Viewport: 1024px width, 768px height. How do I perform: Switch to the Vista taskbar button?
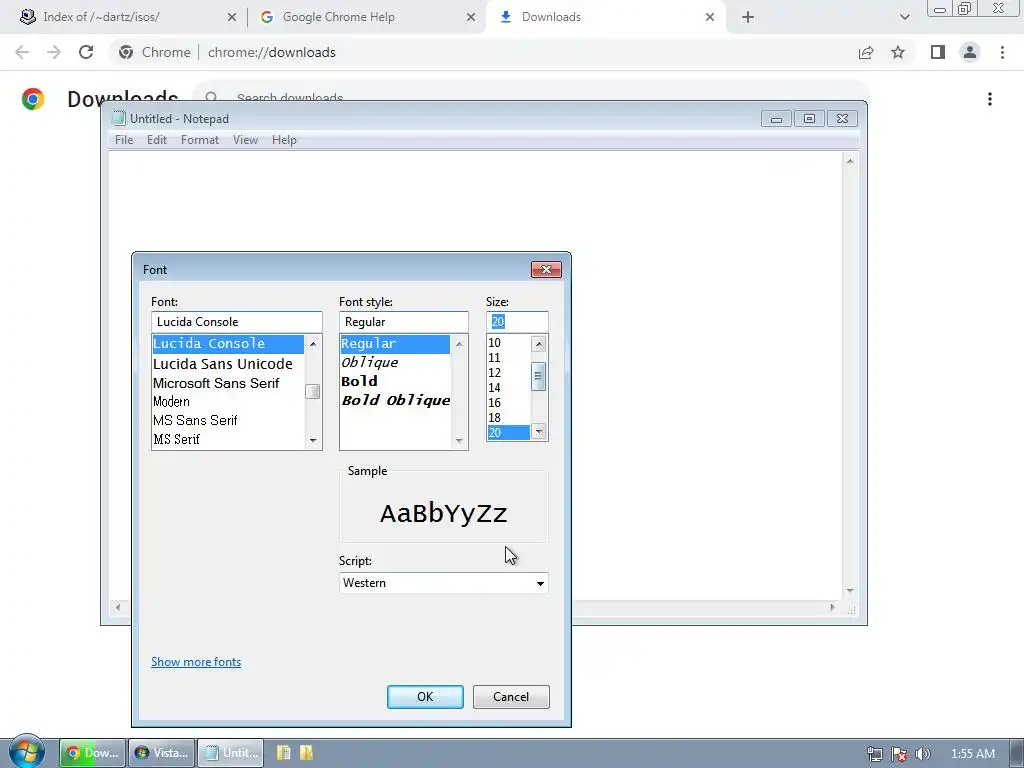pos(161,753)
